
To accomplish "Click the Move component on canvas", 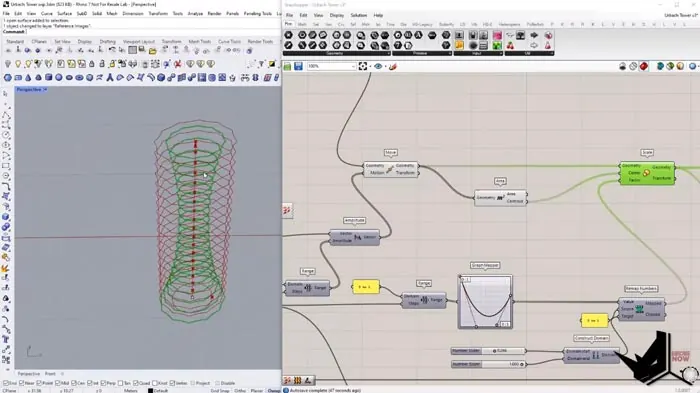I will [391, 169].
